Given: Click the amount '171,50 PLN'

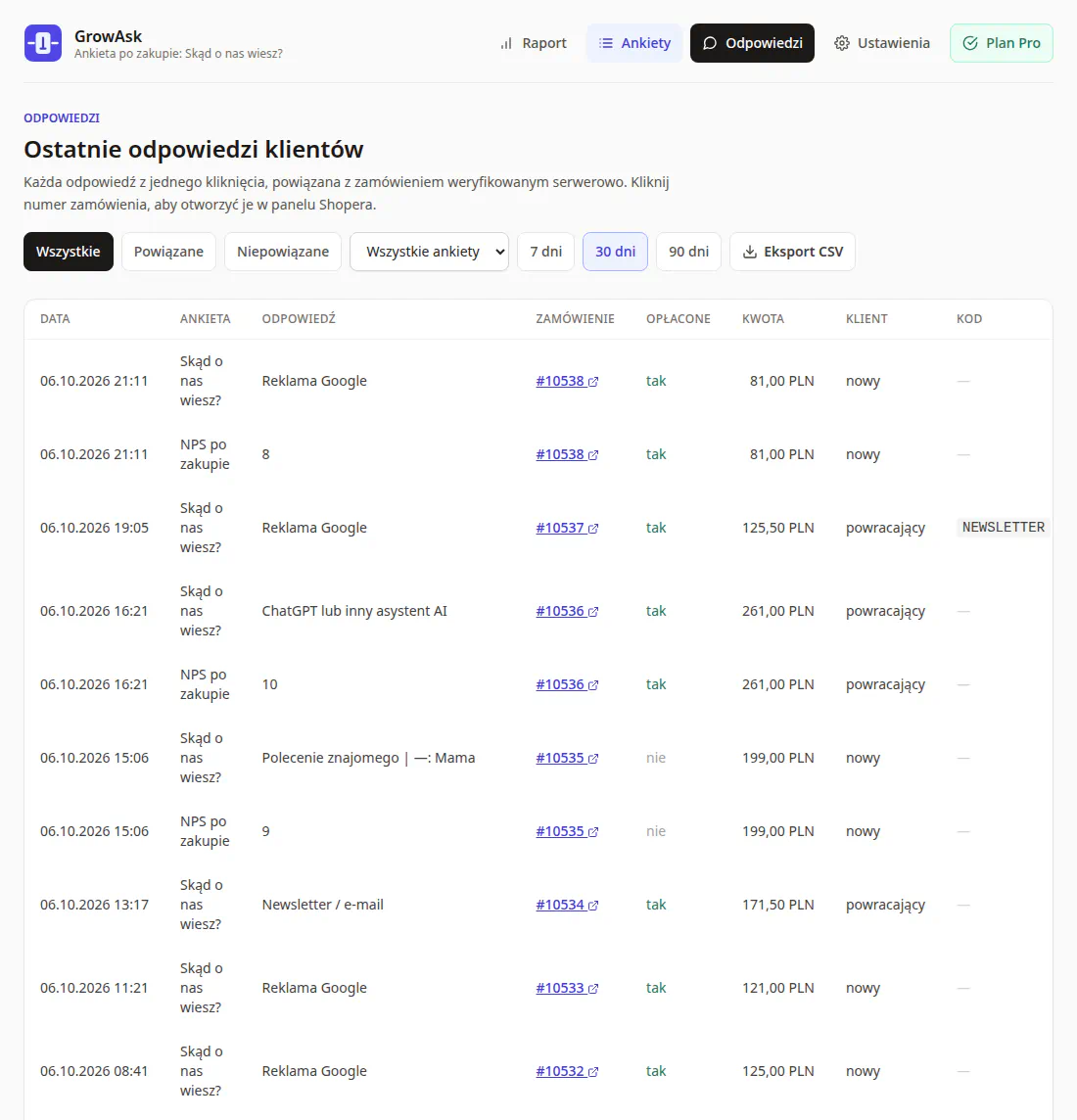Looking at the screenshot, I should tap(777, 905).
